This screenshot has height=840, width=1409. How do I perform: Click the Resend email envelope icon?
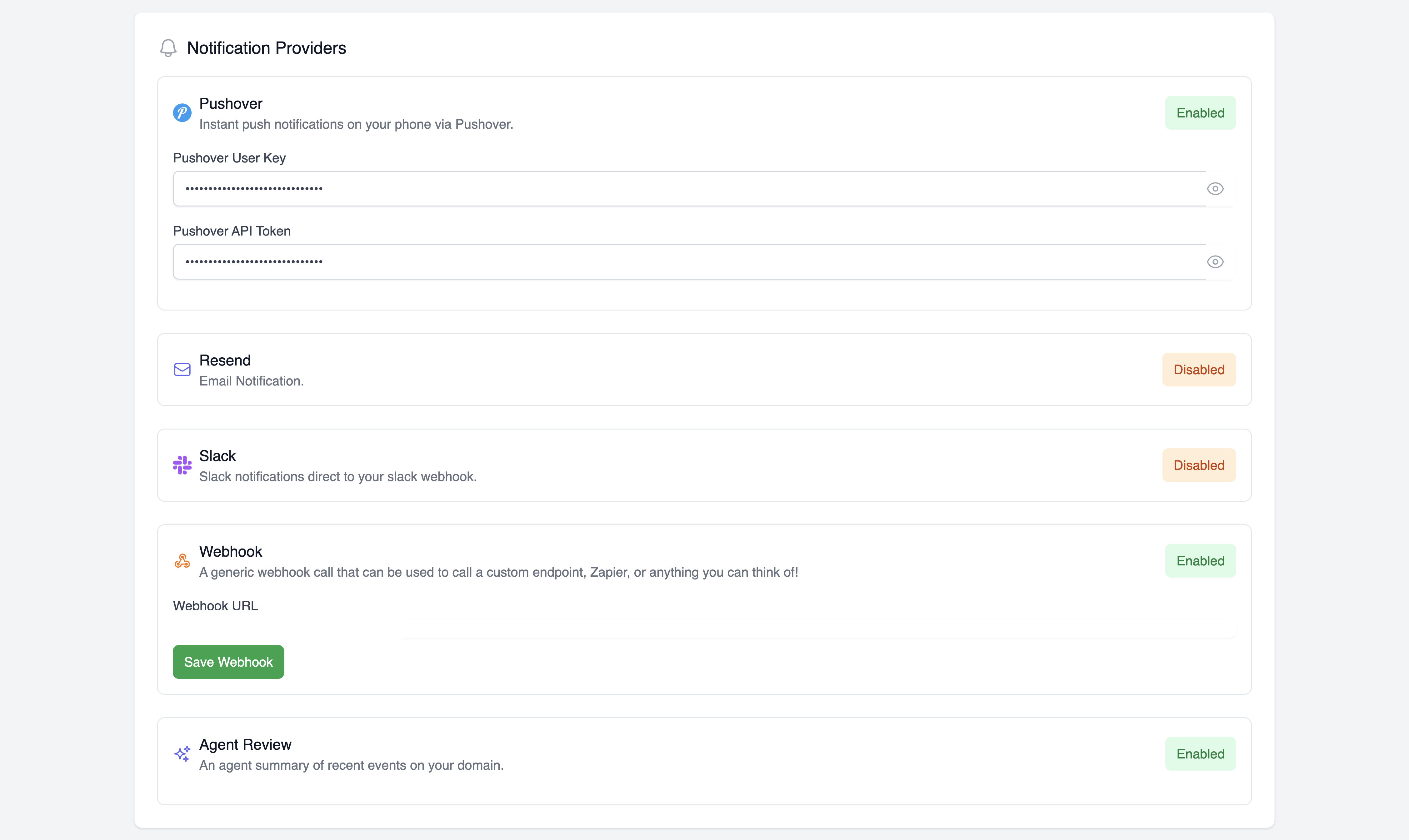coord(182,370)
